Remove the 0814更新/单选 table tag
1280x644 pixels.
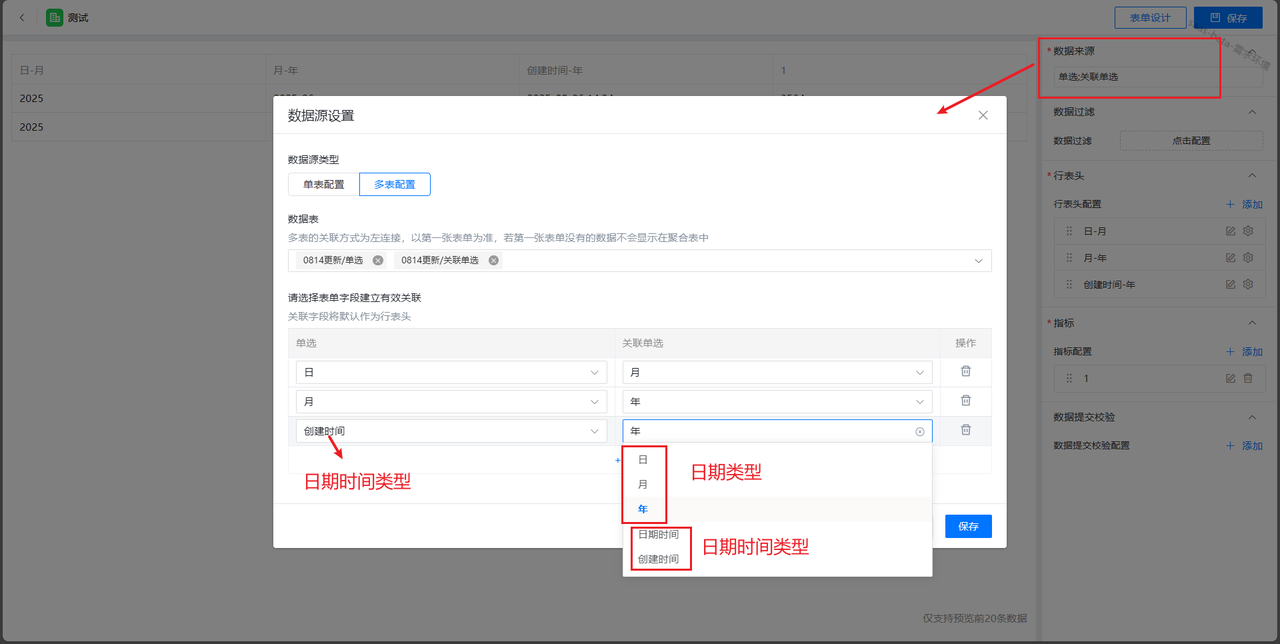[378, 260]
